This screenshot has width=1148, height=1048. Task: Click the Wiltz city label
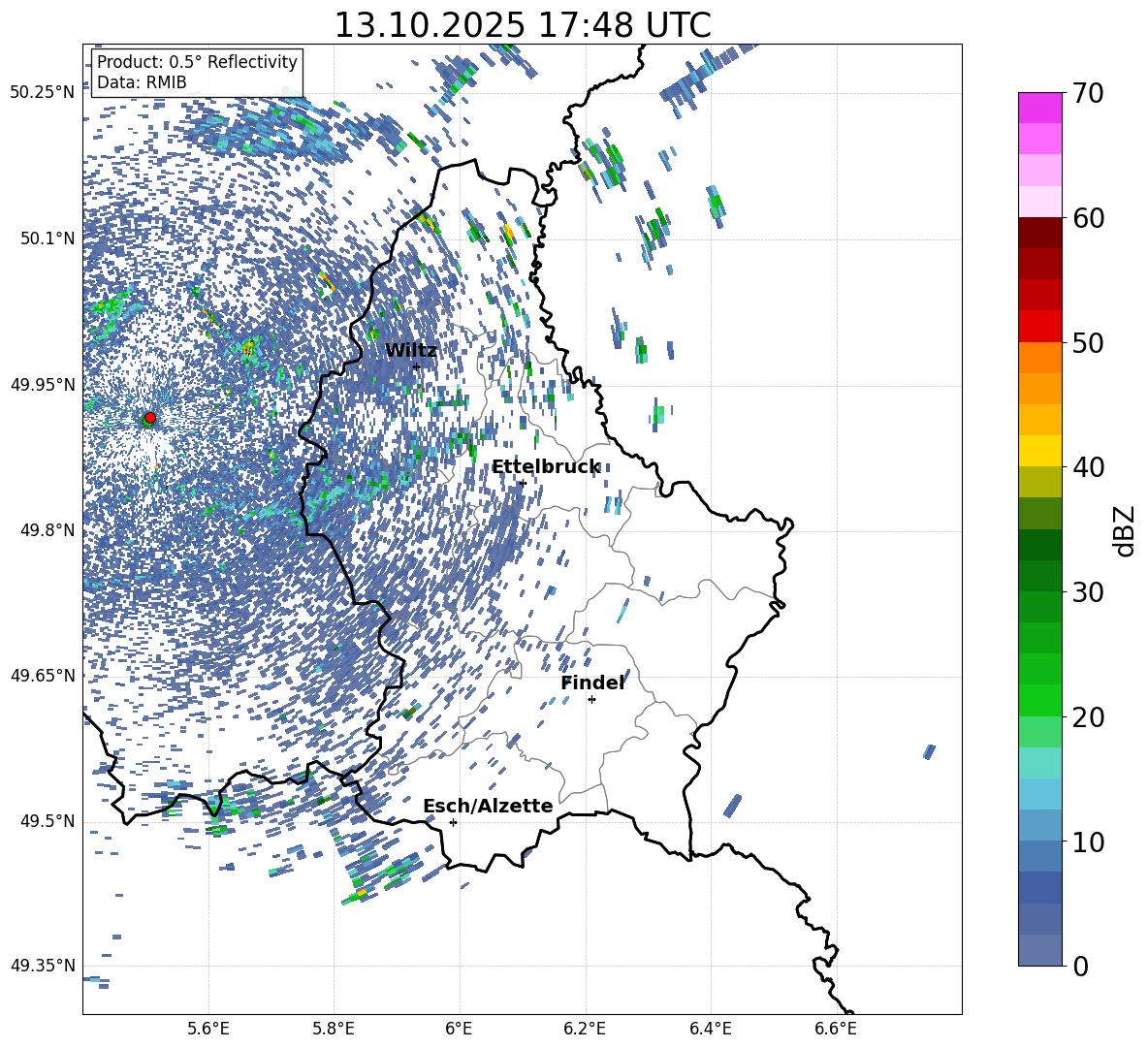411,351
